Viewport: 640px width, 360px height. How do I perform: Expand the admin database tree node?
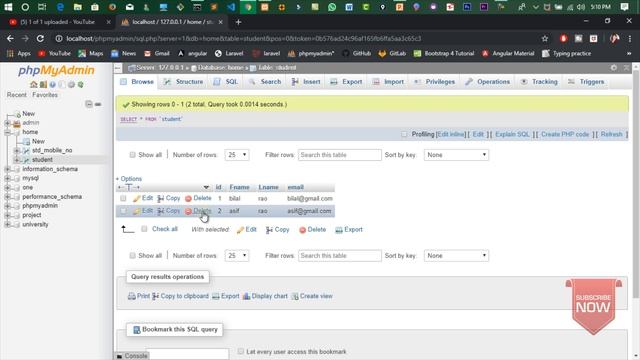7,123
